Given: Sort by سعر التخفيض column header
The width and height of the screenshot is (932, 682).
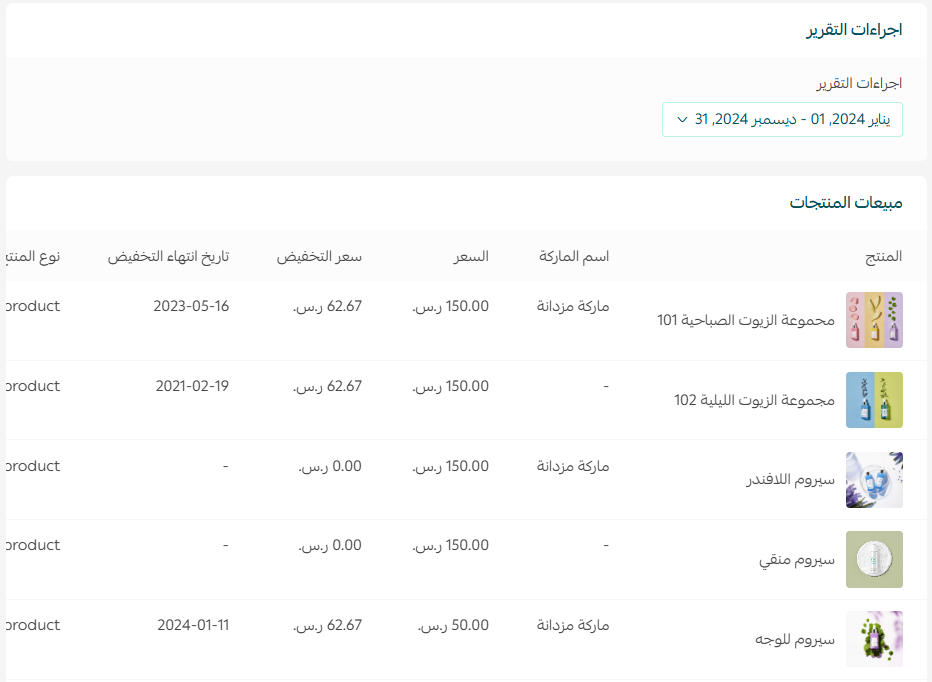Looking at the screenshot, I should pyautogui.click(x=319, y=256).
